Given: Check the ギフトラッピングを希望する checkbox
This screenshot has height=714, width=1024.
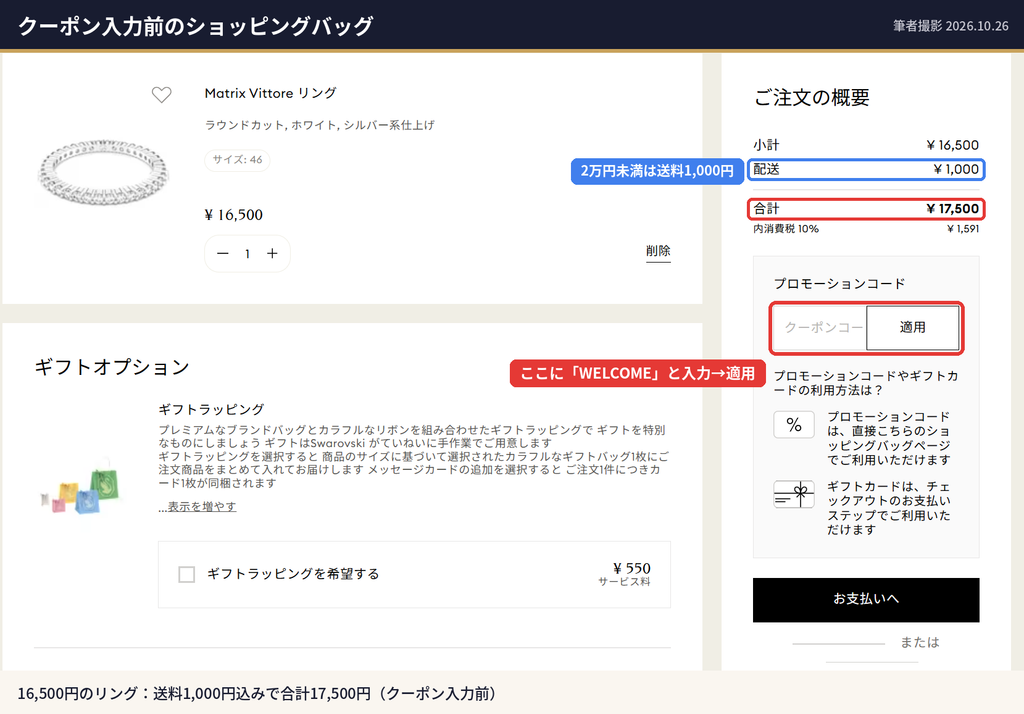Looking at the screenshot, I should tap(187, 574).
